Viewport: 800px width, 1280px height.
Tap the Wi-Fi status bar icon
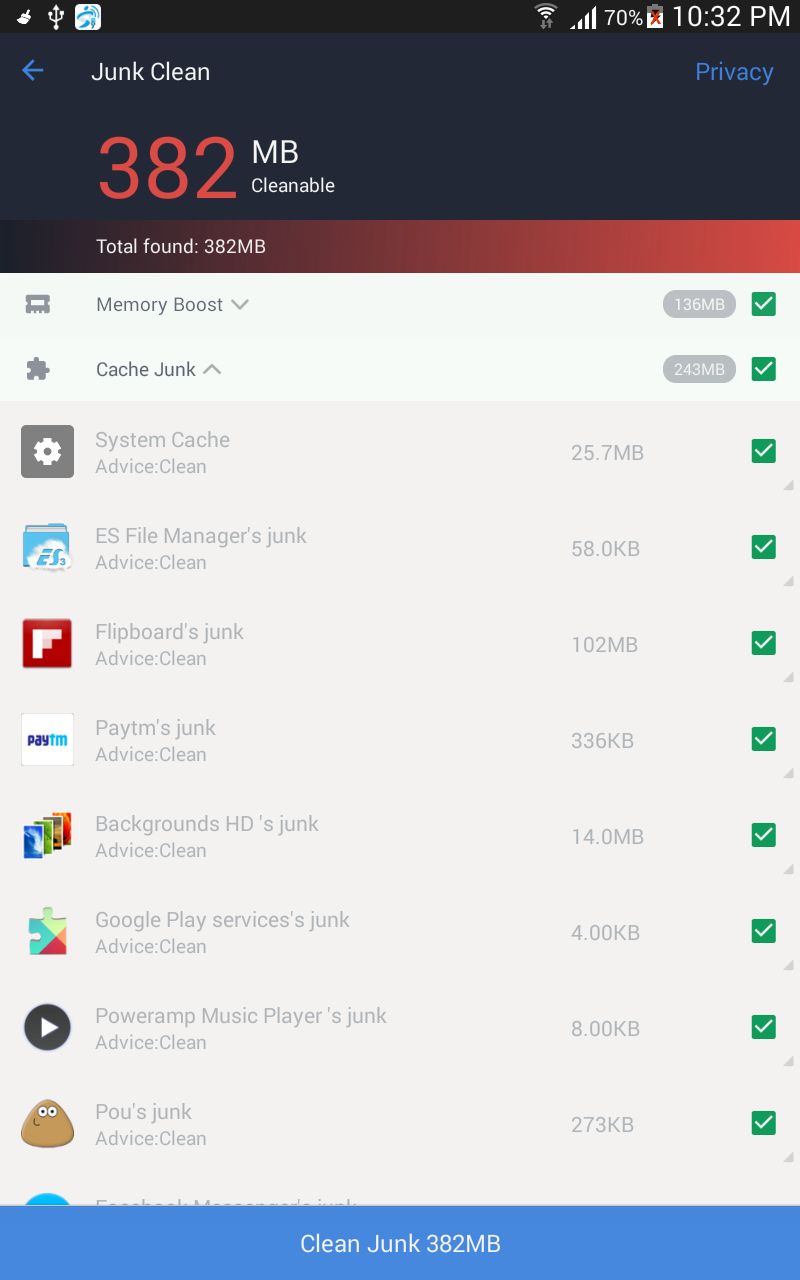[546, 16]
